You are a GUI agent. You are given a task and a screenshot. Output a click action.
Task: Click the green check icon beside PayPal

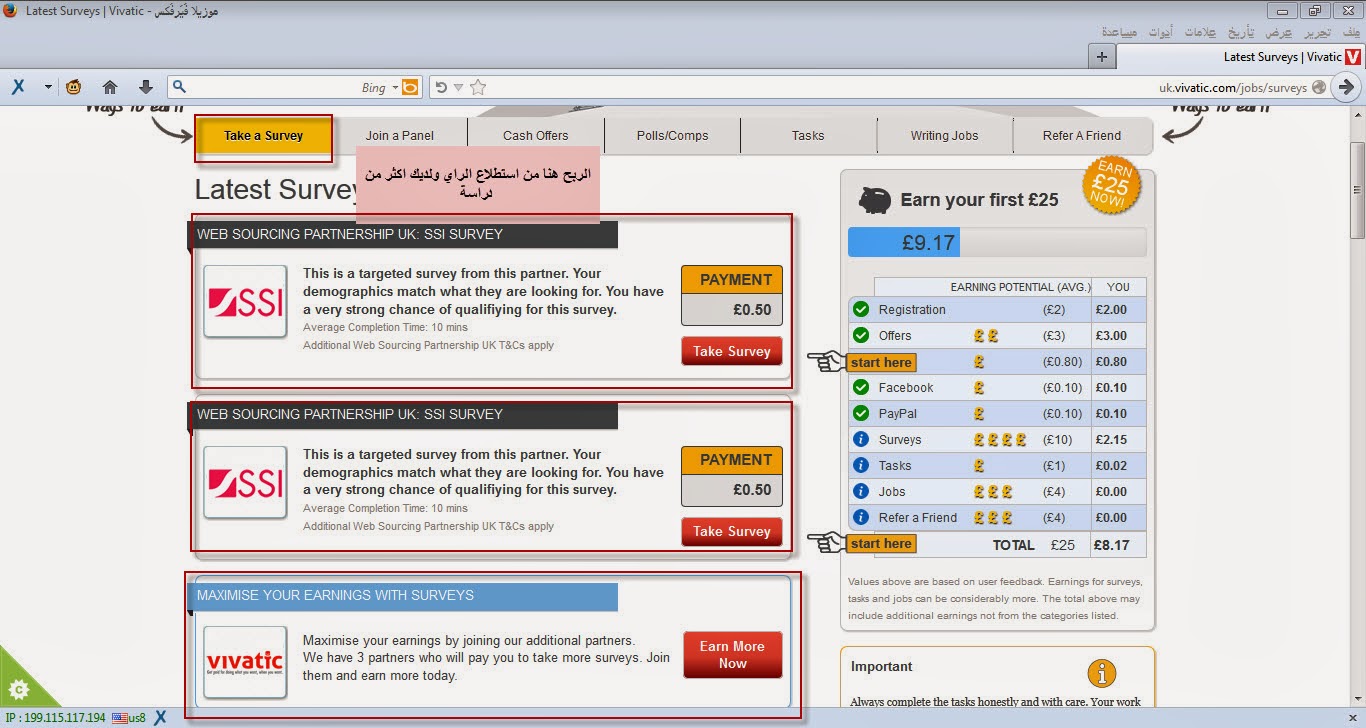[x=860, y=414]
